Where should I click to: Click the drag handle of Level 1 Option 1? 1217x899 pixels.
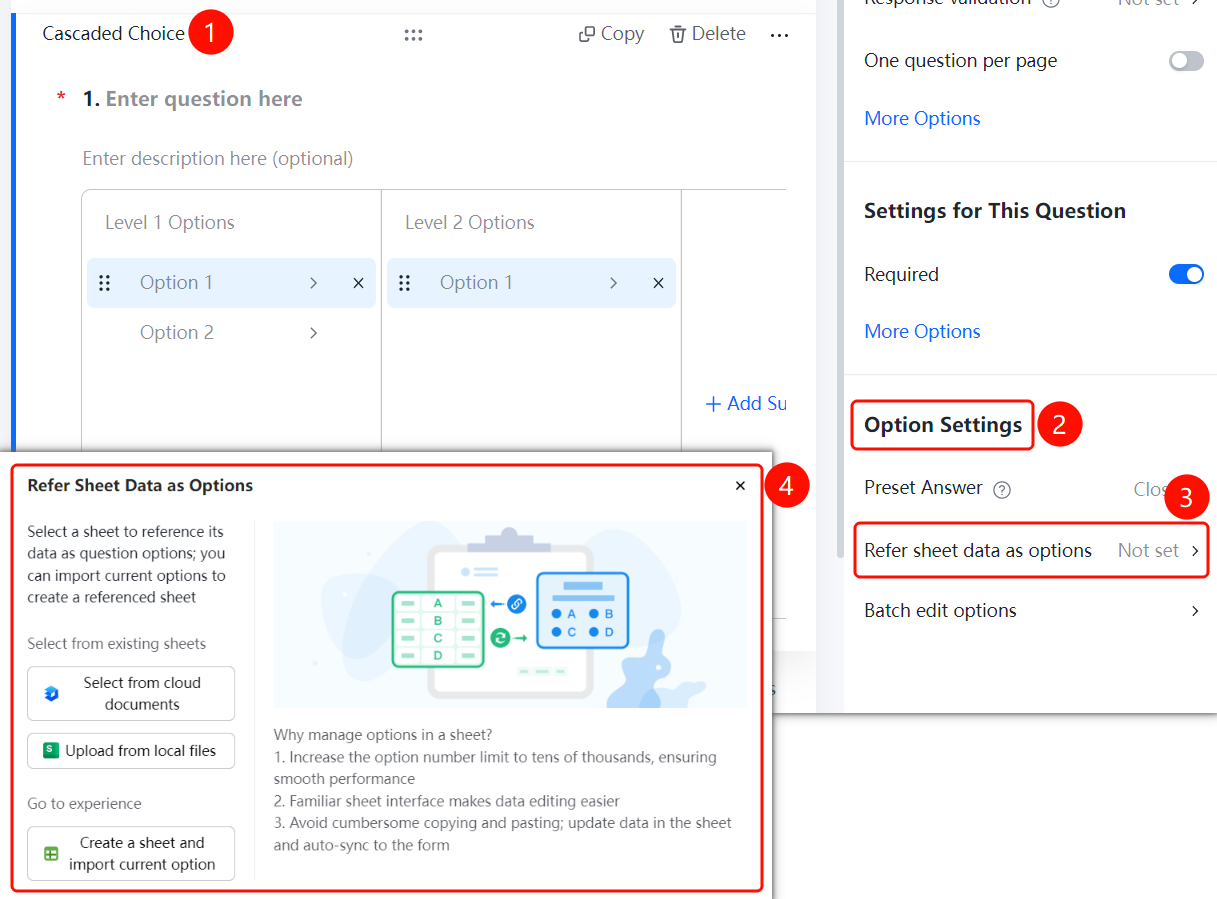pos(105,283)
